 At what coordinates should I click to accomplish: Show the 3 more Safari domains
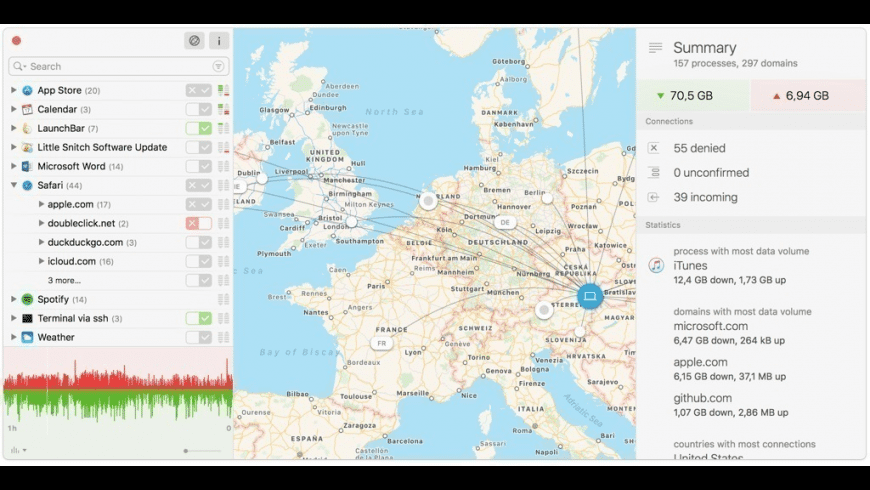click(64, 280)
